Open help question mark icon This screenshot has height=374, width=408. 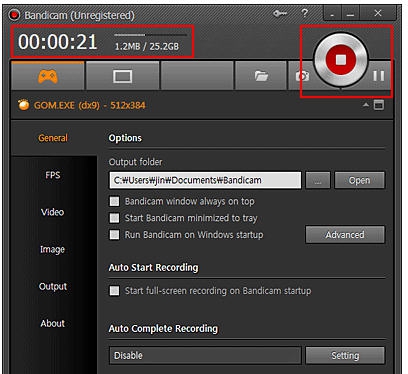click(x=304, y=13)
